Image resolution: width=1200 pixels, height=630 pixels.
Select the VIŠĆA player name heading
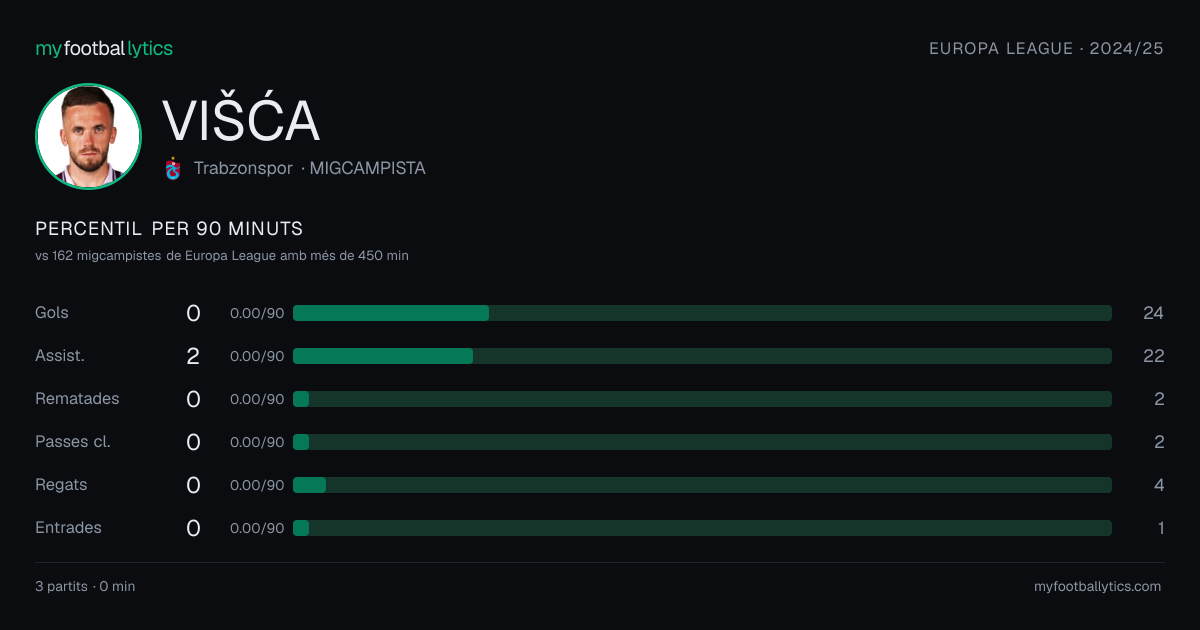(241, 121)
